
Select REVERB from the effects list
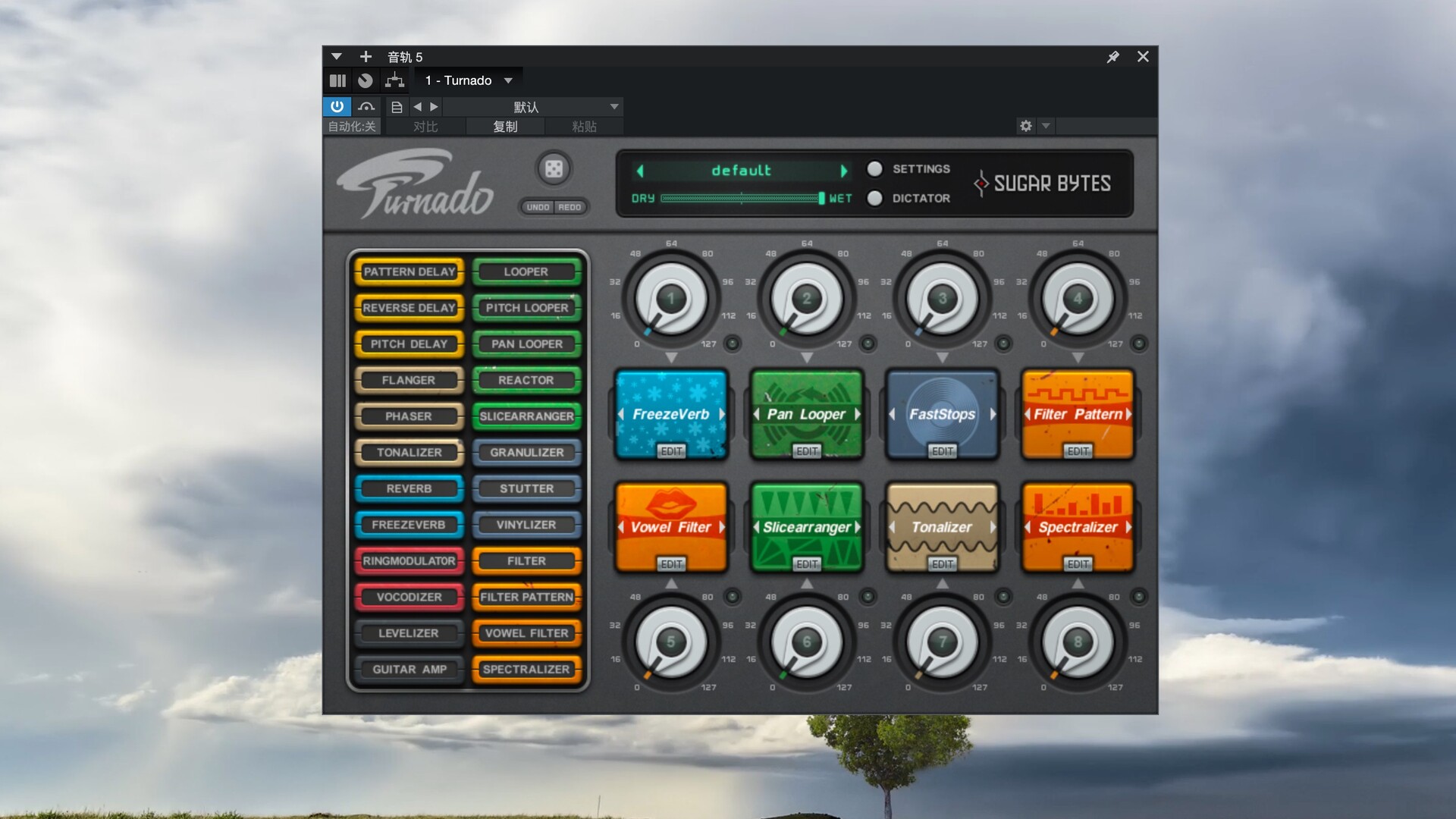pos(409,488)
